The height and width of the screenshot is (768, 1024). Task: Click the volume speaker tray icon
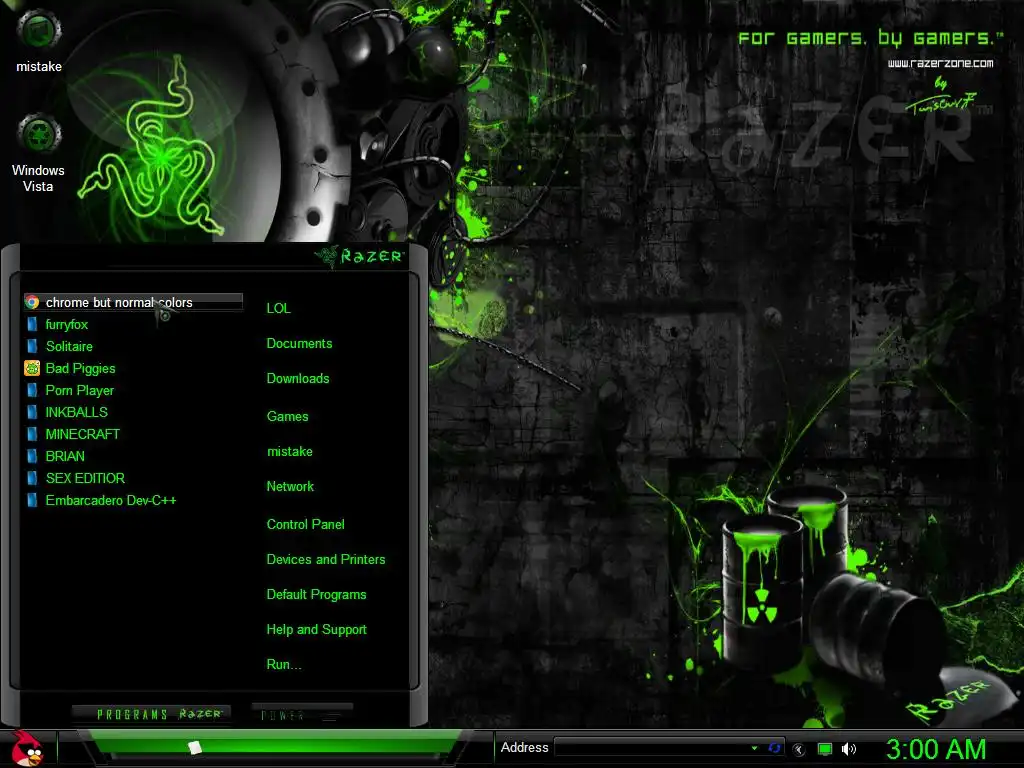[x=848, y=749]
